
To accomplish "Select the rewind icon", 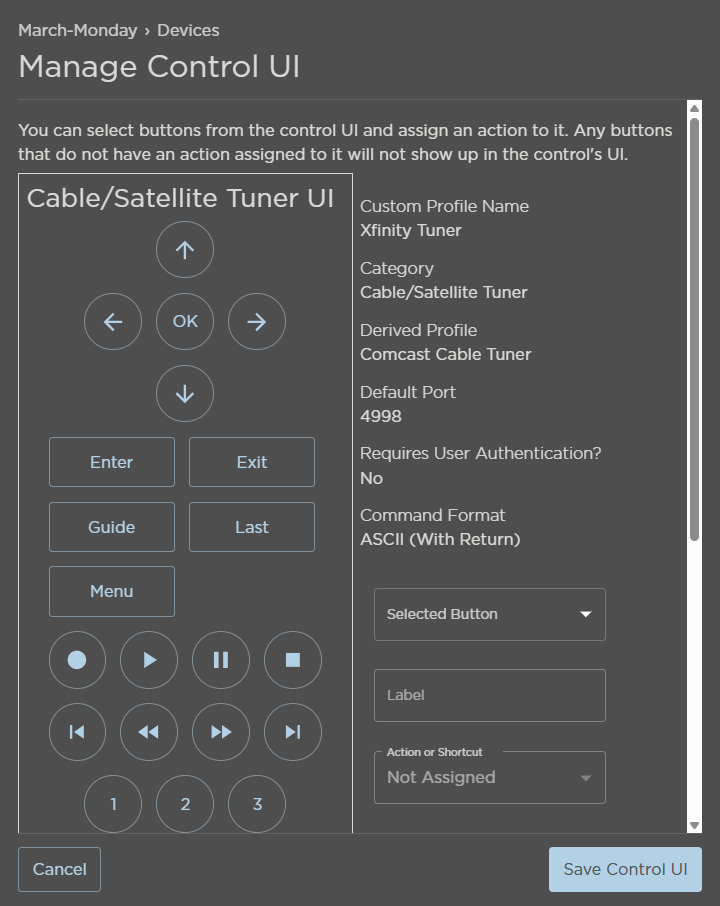I will [x=148, y=732].
